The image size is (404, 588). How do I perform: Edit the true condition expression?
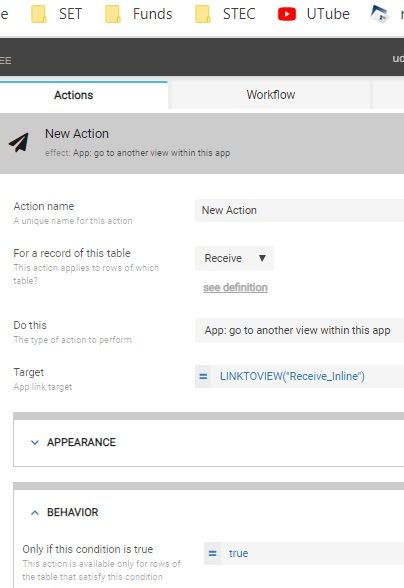(x=312, y=553)
